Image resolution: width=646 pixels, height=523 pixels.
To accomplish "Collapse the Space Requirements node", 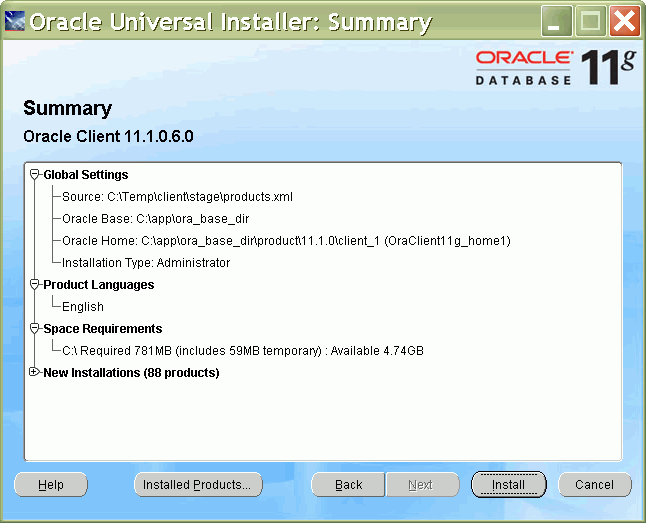I will click(x=35, y=328).
